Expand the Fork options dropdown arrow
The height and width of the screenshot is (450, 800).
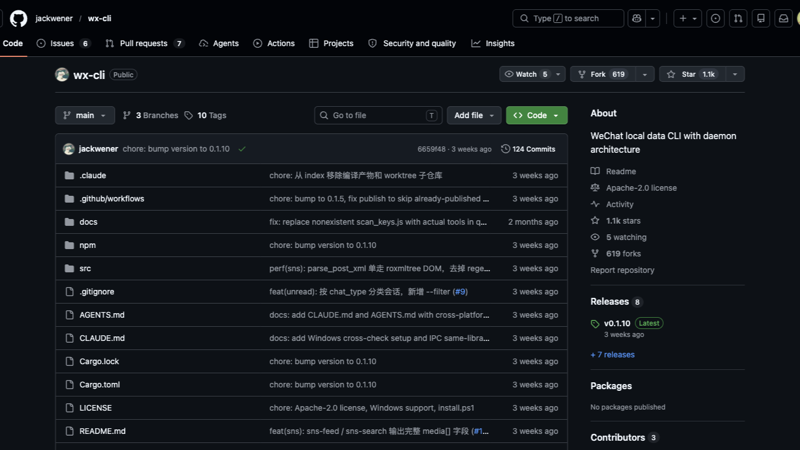click(645, 74)
